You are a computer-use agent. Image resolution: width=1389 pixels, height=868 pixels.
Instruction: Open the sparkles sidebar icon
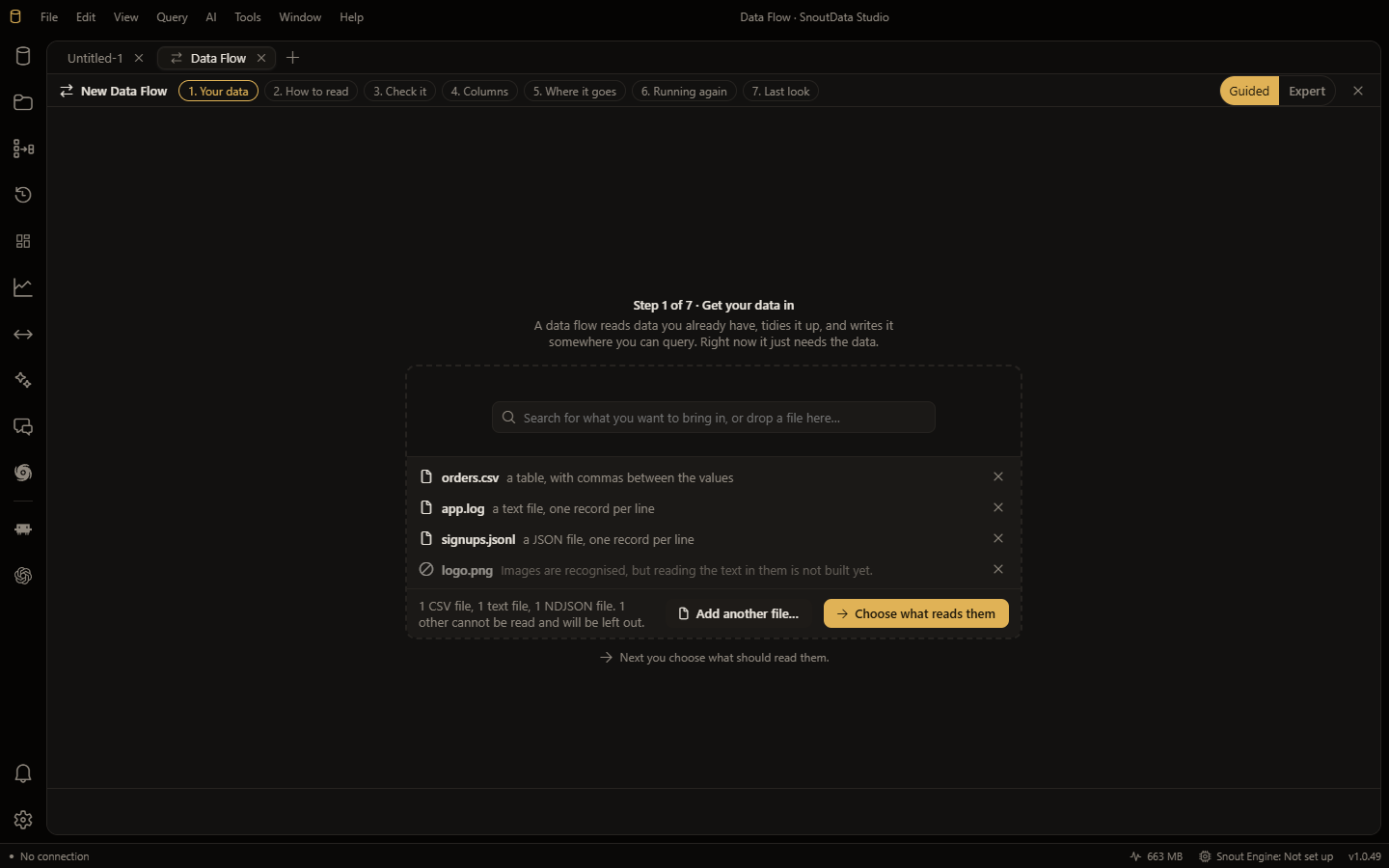[23, 380]
